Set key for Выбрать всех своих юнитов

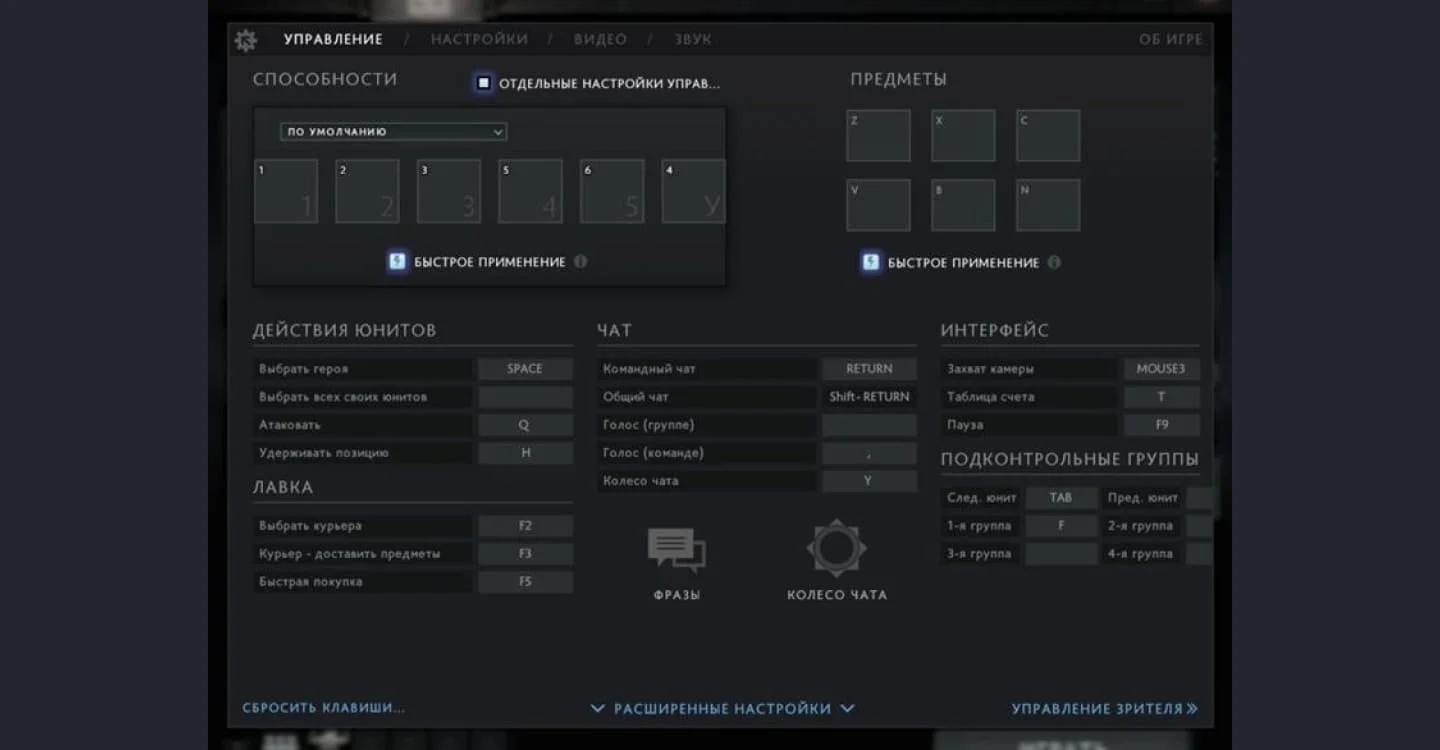tap(525, 397)
